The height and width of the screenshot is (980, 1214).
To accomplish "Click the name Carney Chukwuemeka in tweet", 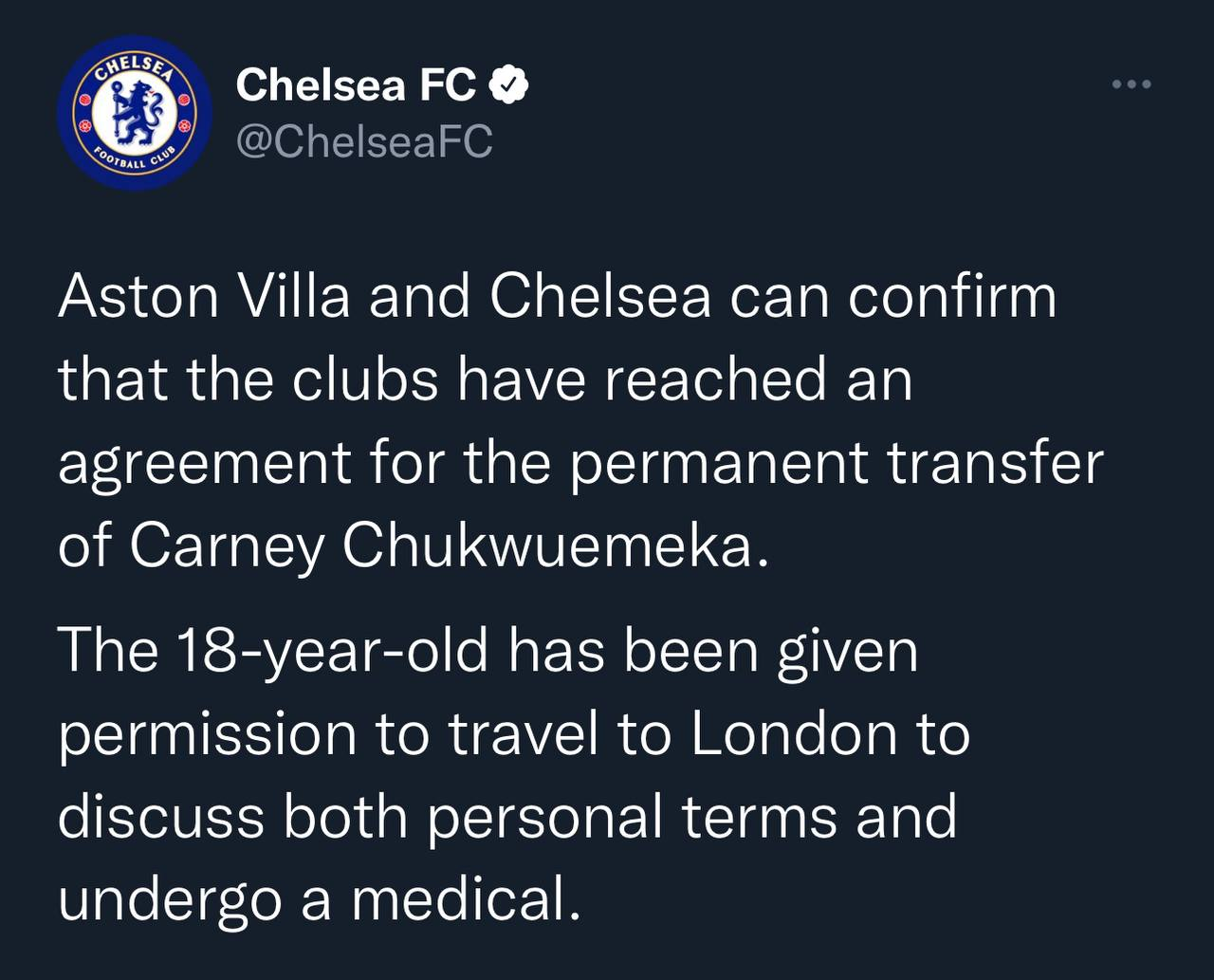I will (x=441, y=545).
